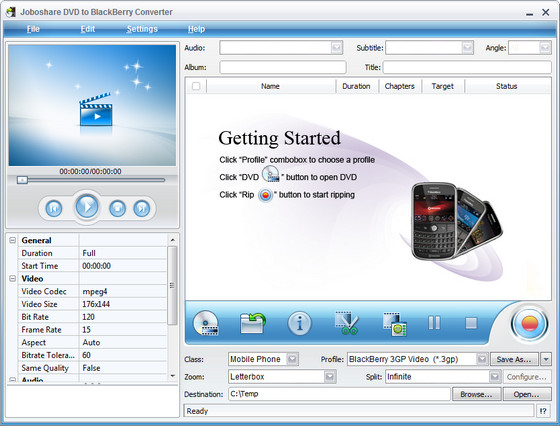Viewport: 560px width, 426px height.
Task: Click the open folder icon in toolbar
Action: 253,323
